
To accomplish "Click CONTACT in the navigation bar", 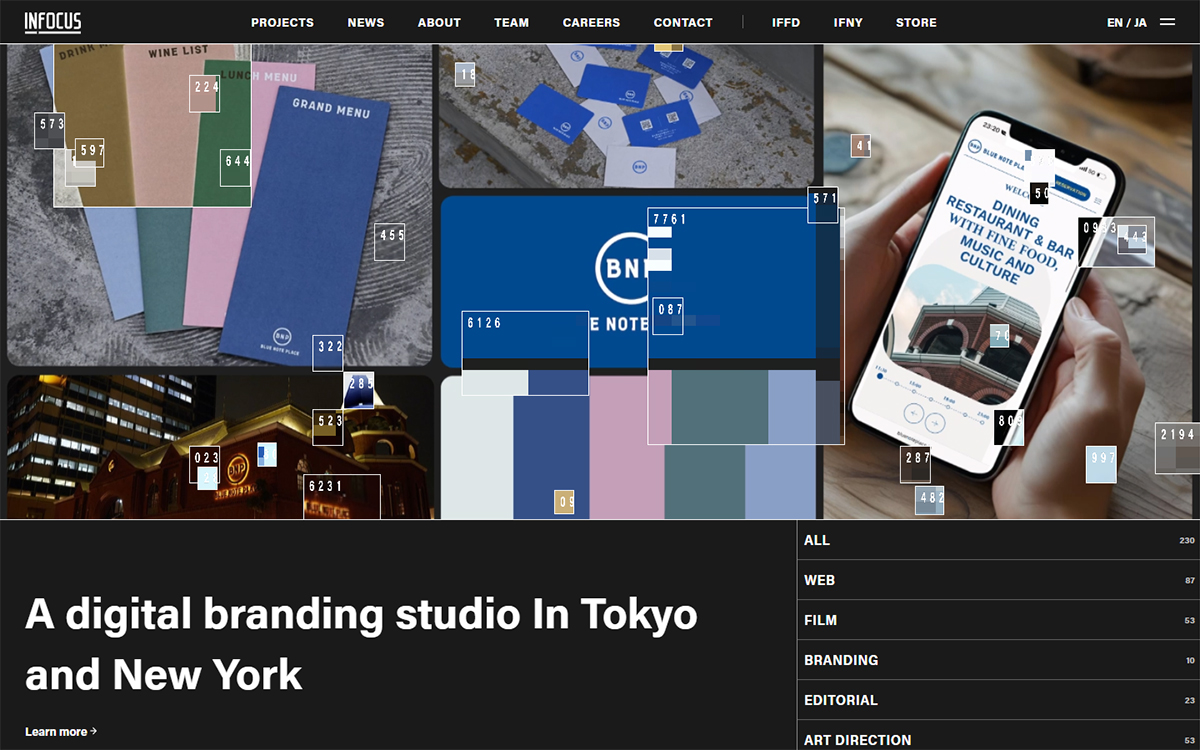I will click(x=683, y=22).
